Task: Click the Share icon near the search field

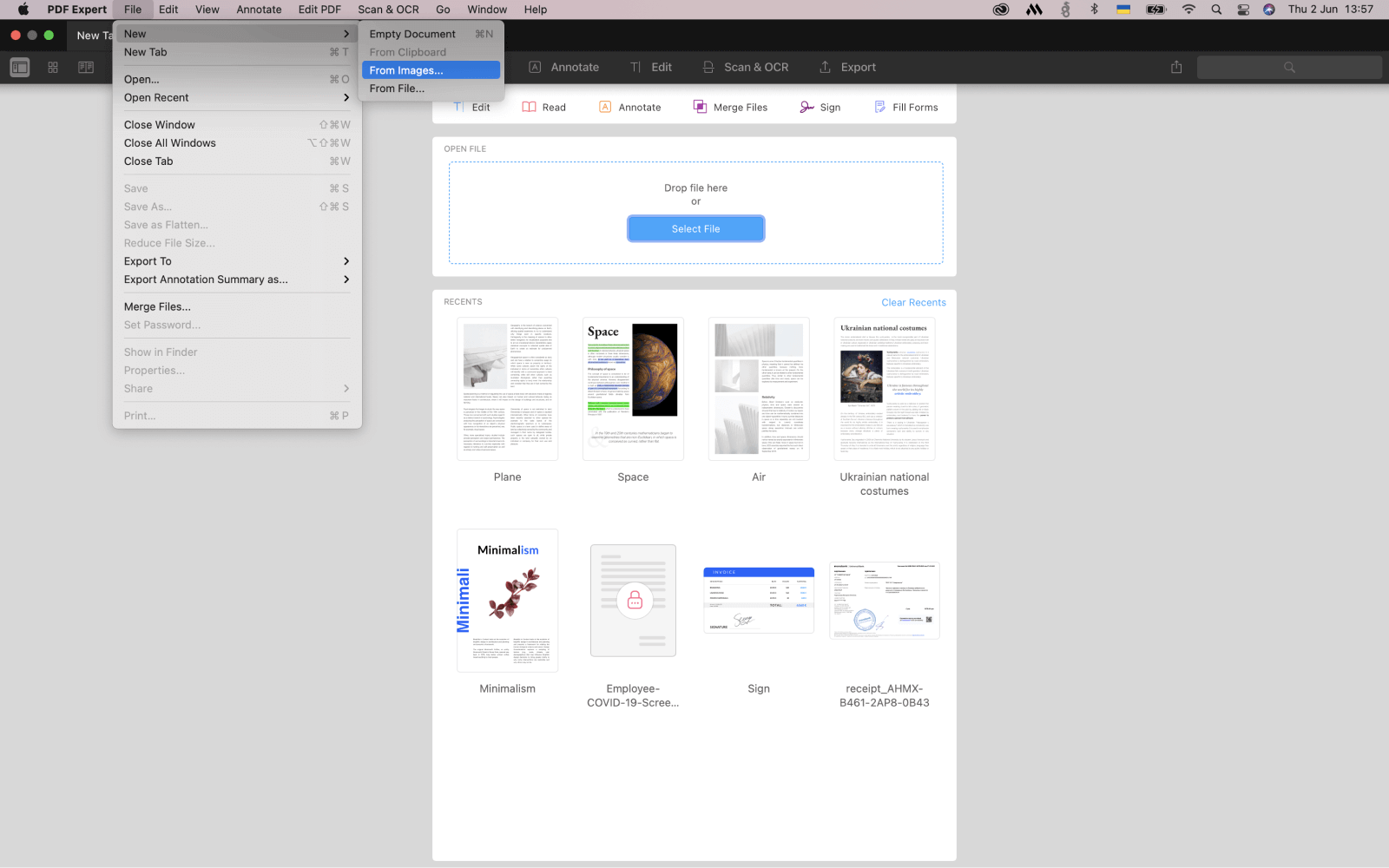Action: (1176, 66)
